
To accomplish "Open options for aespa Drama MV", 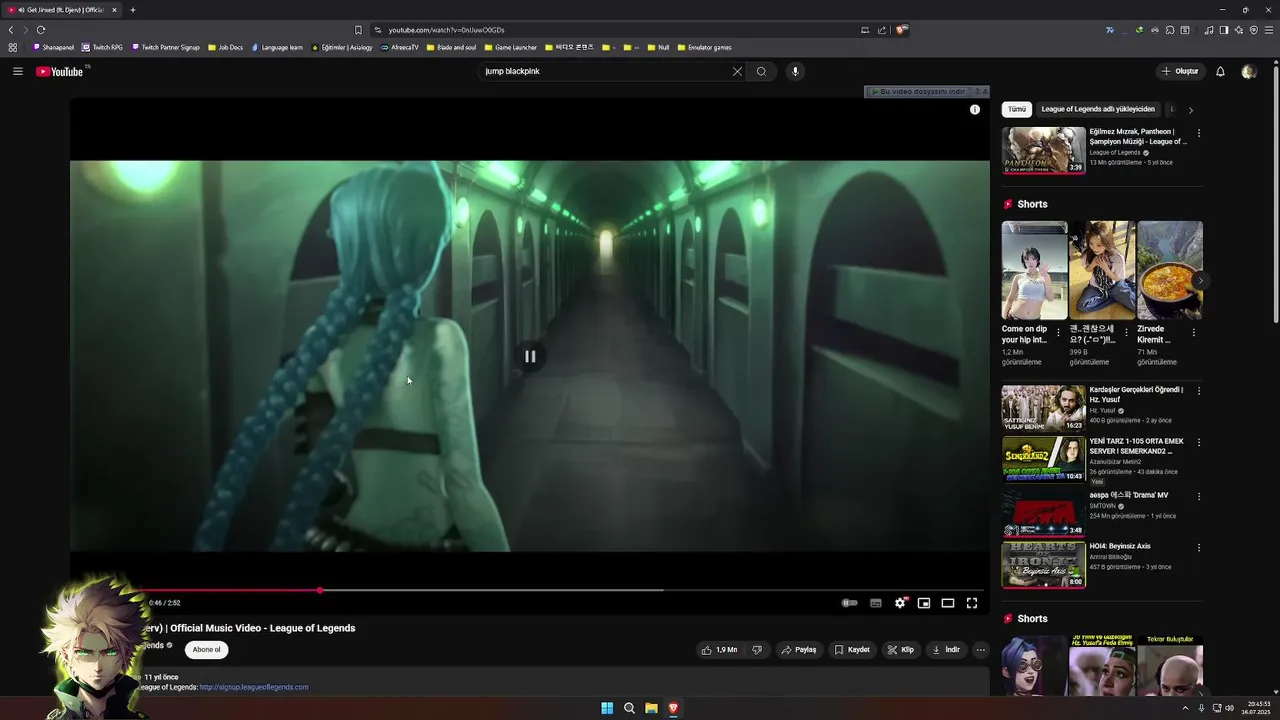I will pyautogui.click(x=1199, y=496).
